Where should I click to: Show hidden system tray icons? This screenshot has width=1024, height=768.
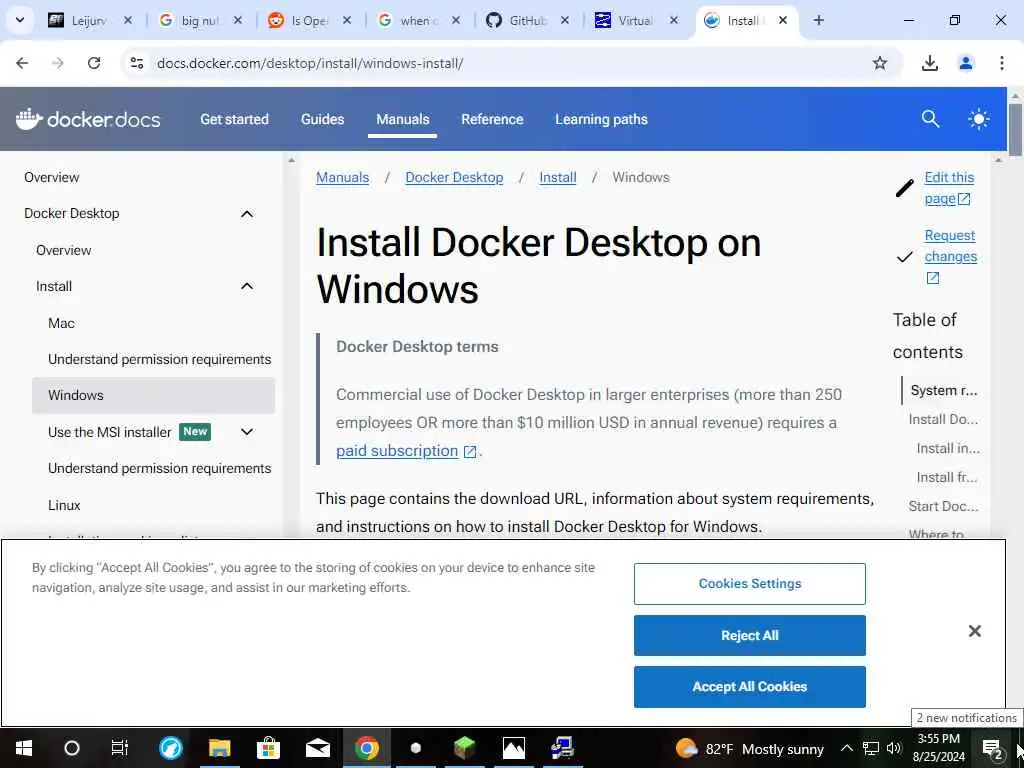[x=846, y=748]
